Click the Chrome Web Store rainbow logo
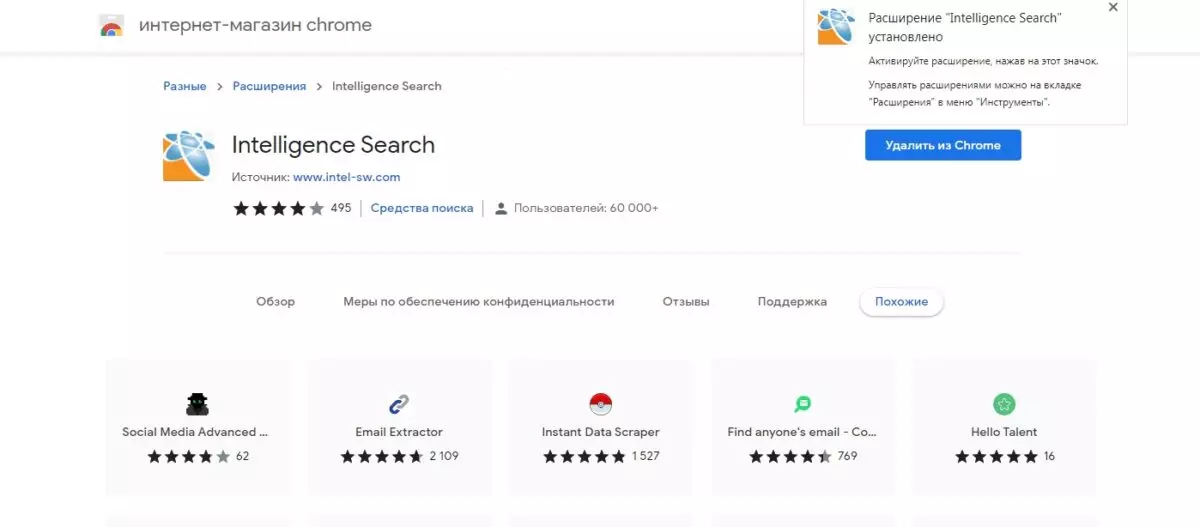Viewport: 1200px width, 527px height. coord(111,26)
